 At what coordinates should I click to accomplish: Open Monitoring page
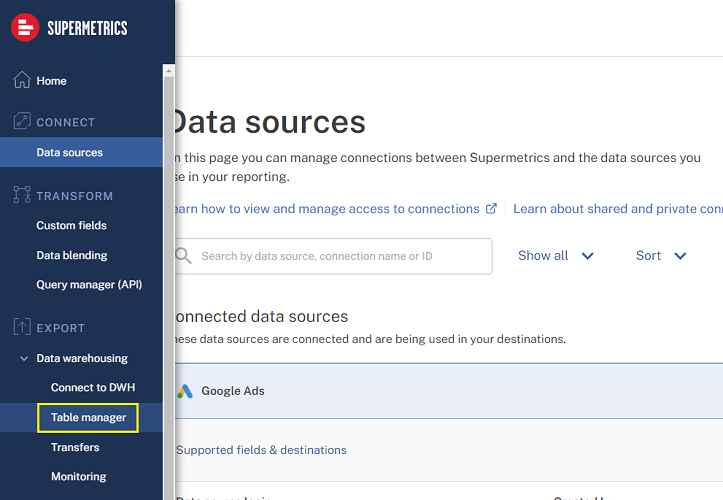78,476
